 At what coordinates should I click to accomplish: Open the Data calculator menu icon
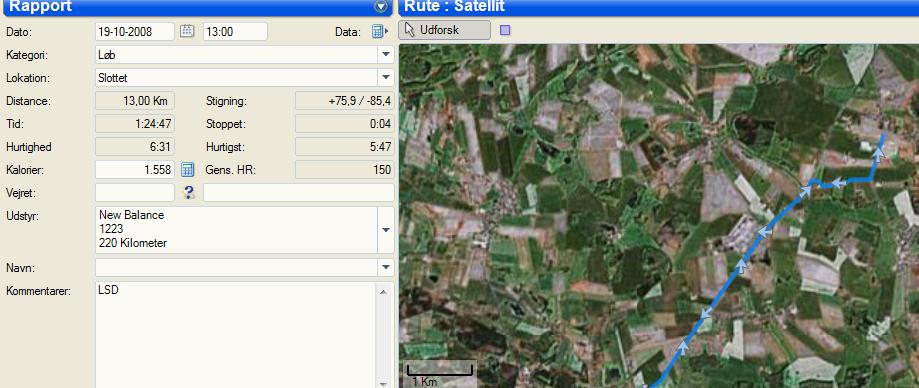[x=380, y=32]
